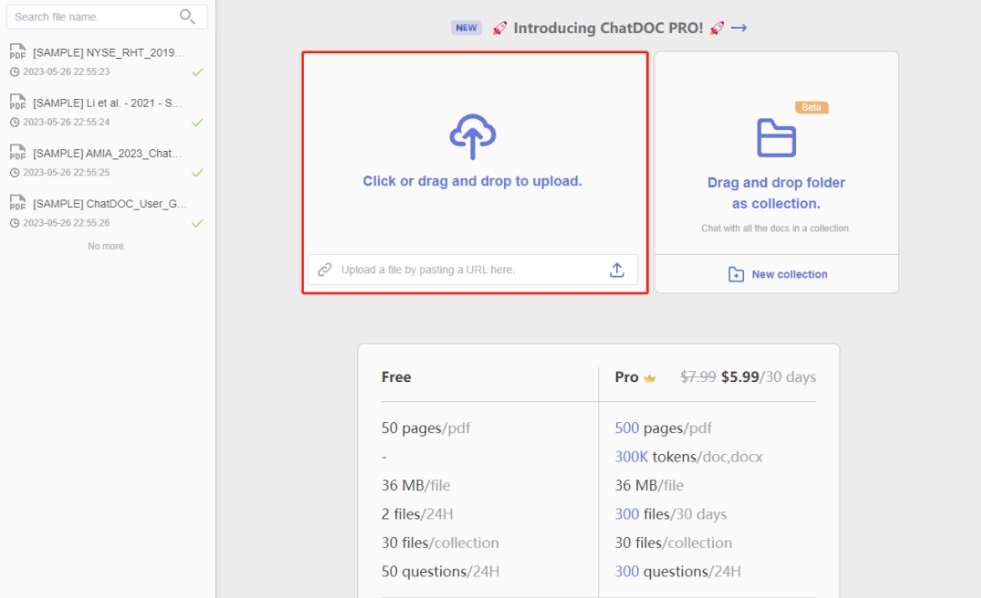This screenshot has width=981, height=598.
Task: Click '2 files/24H' text
Action: point(417,514)
